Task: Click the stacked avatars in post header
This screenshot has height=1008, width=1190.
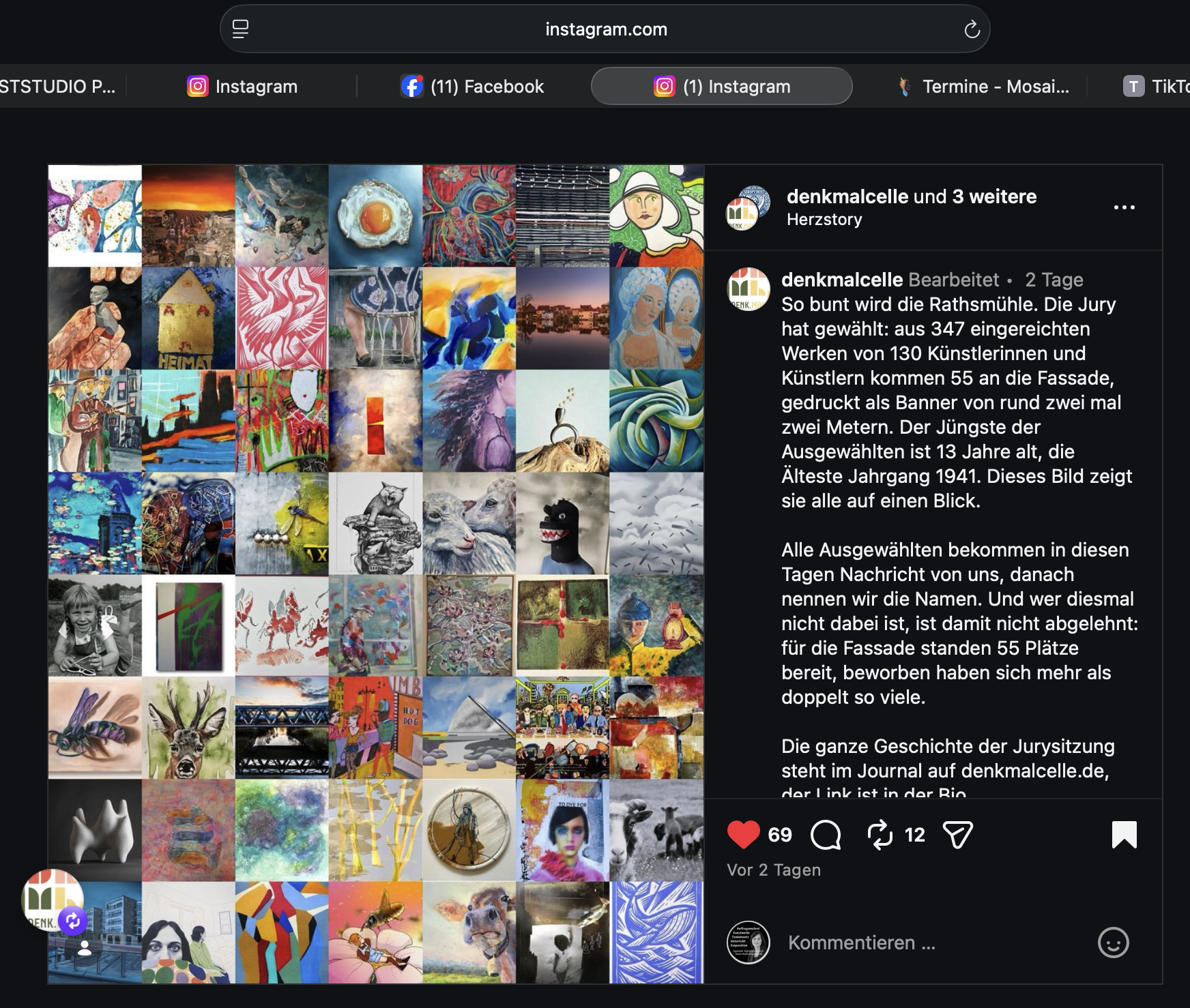Action: pyautogui.click(x=748, y=208)
